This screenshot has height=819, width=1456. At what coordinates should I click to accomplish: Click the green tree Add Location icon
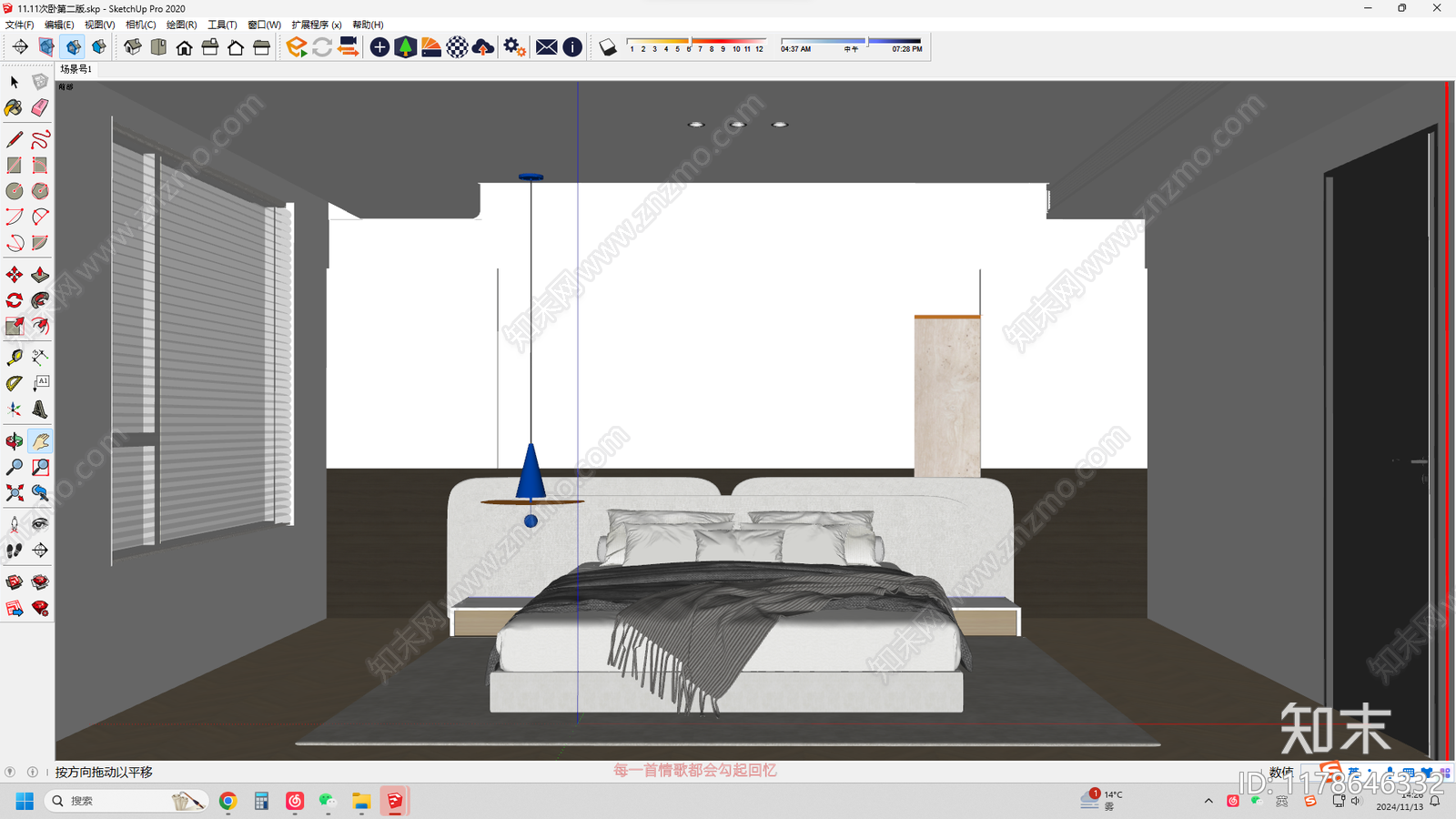coord(406,47)
